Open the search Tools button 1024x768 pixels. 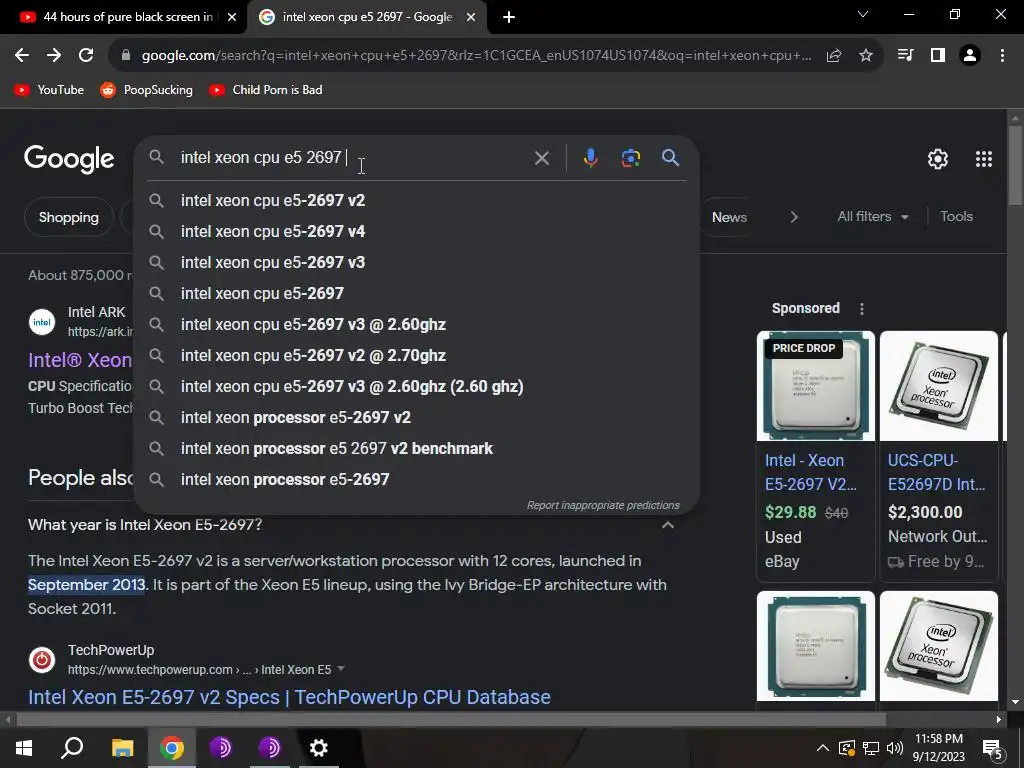pos(956,217)
